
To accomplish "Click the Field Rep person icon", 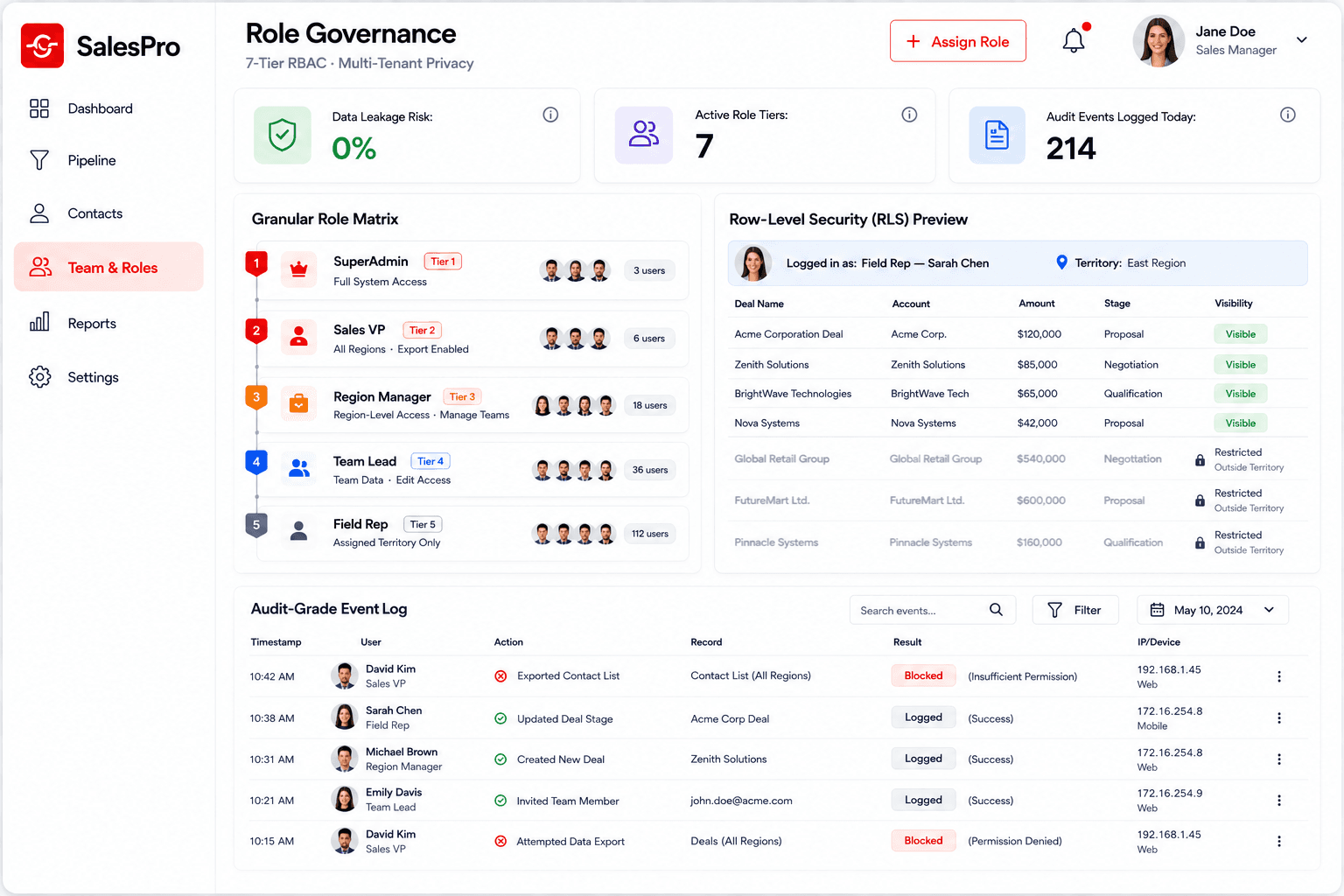I will (298, 531).
